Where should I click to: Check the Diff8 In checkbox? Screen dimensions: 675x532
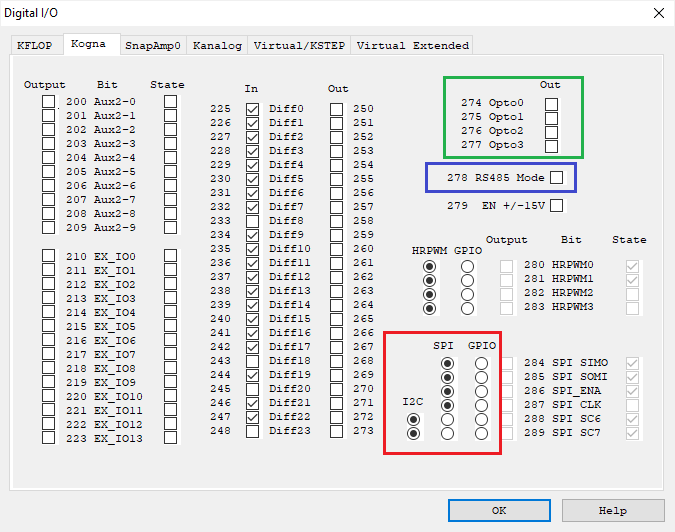[253, 221]
